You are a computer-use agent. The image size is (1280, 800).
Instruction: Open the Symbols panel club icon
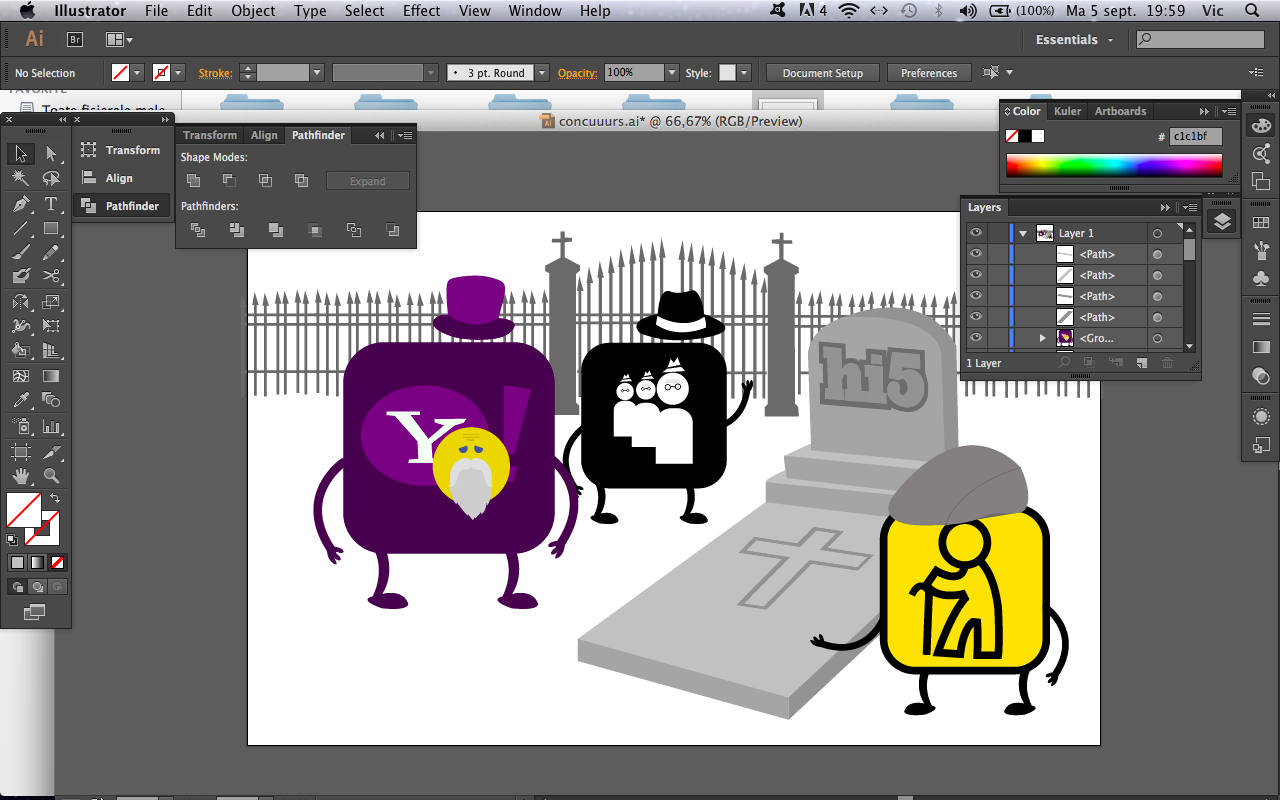pyautogui.click(x=1261, y=279)
